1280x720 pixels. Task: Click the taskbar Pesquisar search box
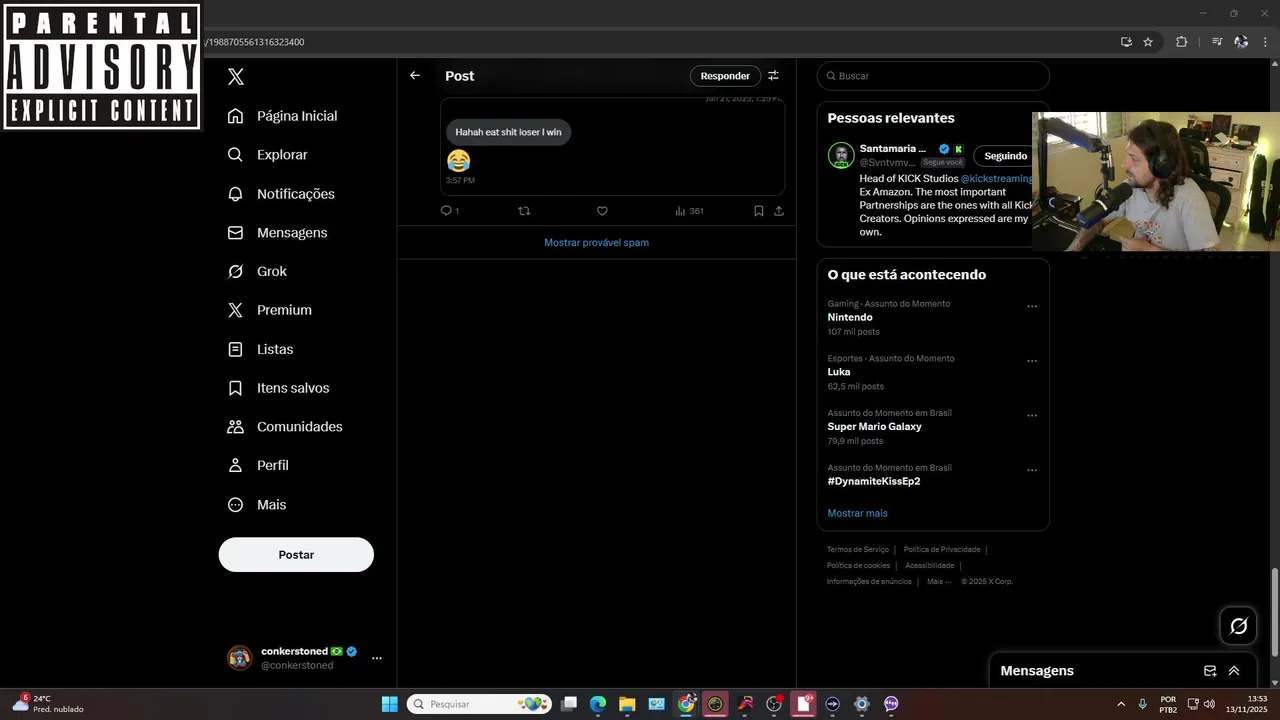pos(480,704)
